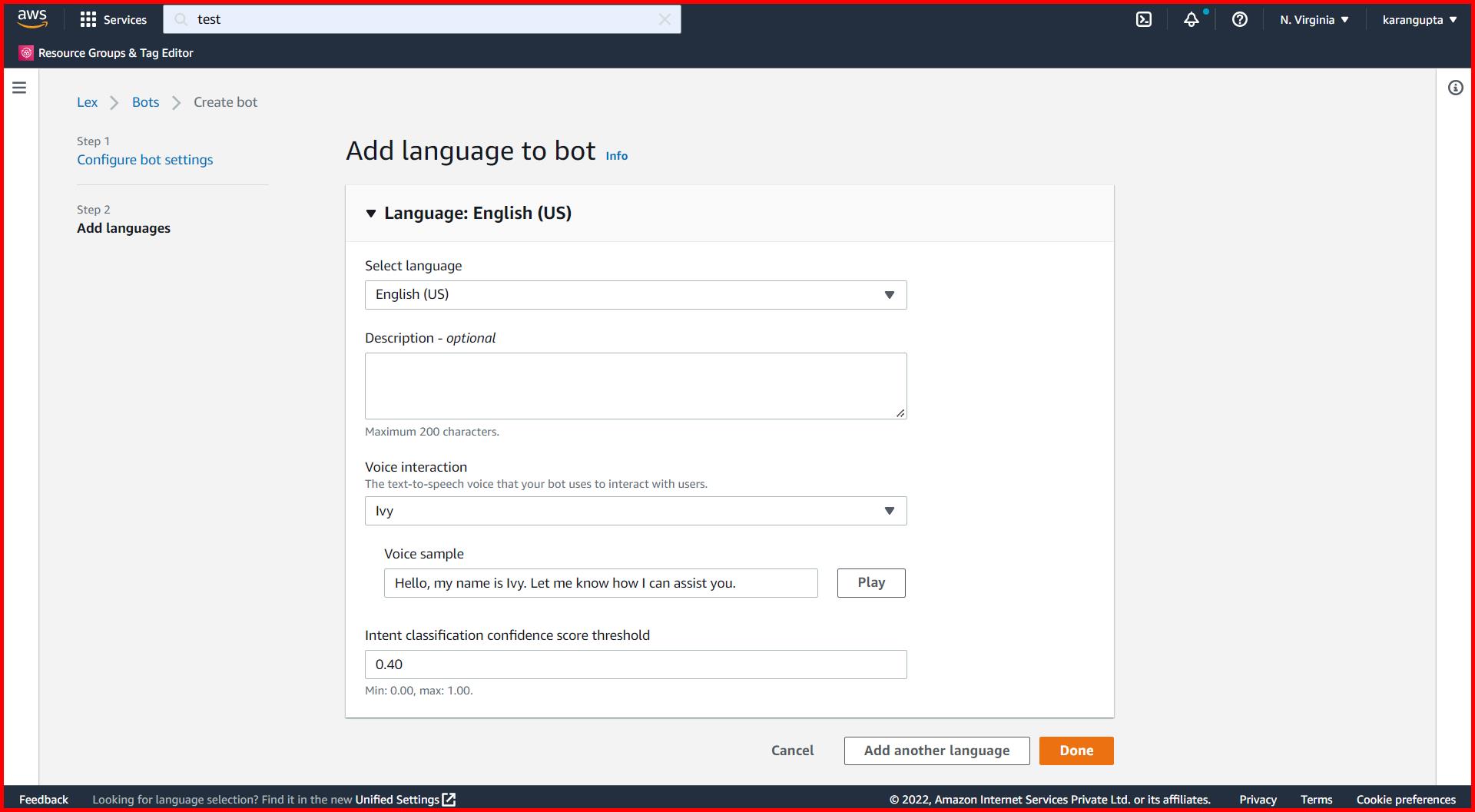Open the karangupta account menu

click(x=1418, y=19)
